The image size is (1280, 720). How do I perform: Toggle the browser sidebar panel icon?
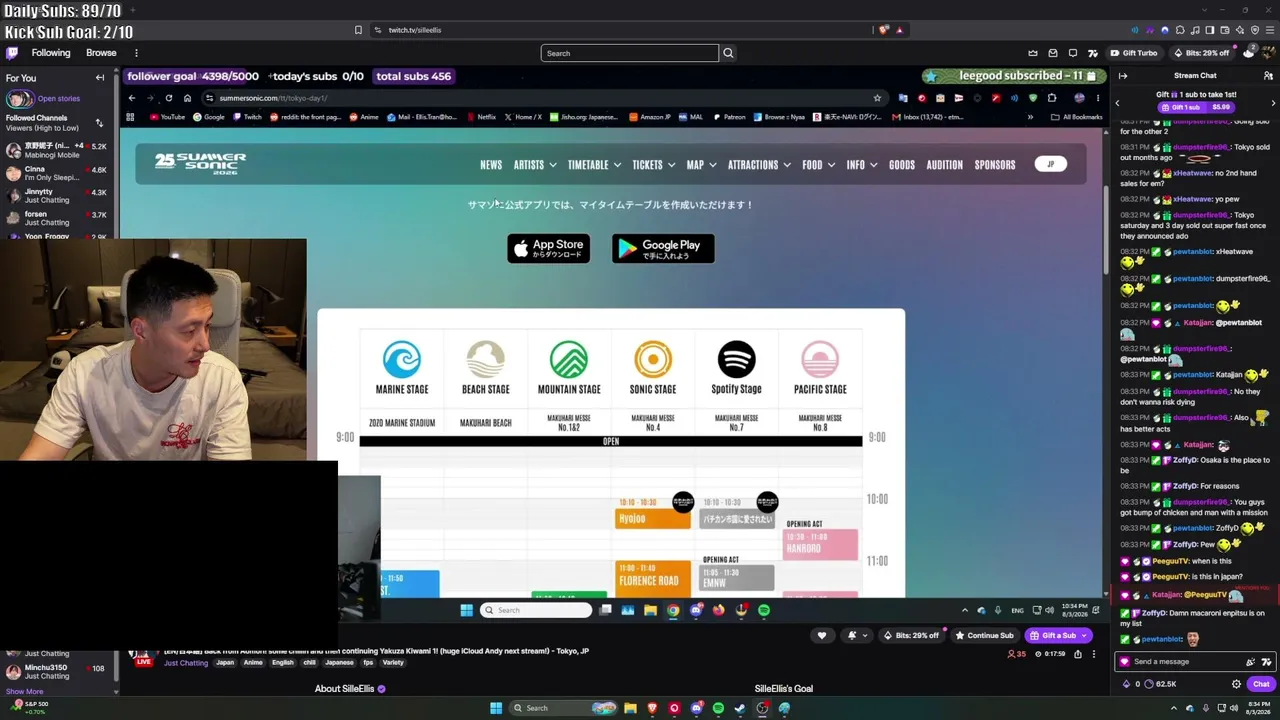pyautogui.click(x=1210, y=30)
